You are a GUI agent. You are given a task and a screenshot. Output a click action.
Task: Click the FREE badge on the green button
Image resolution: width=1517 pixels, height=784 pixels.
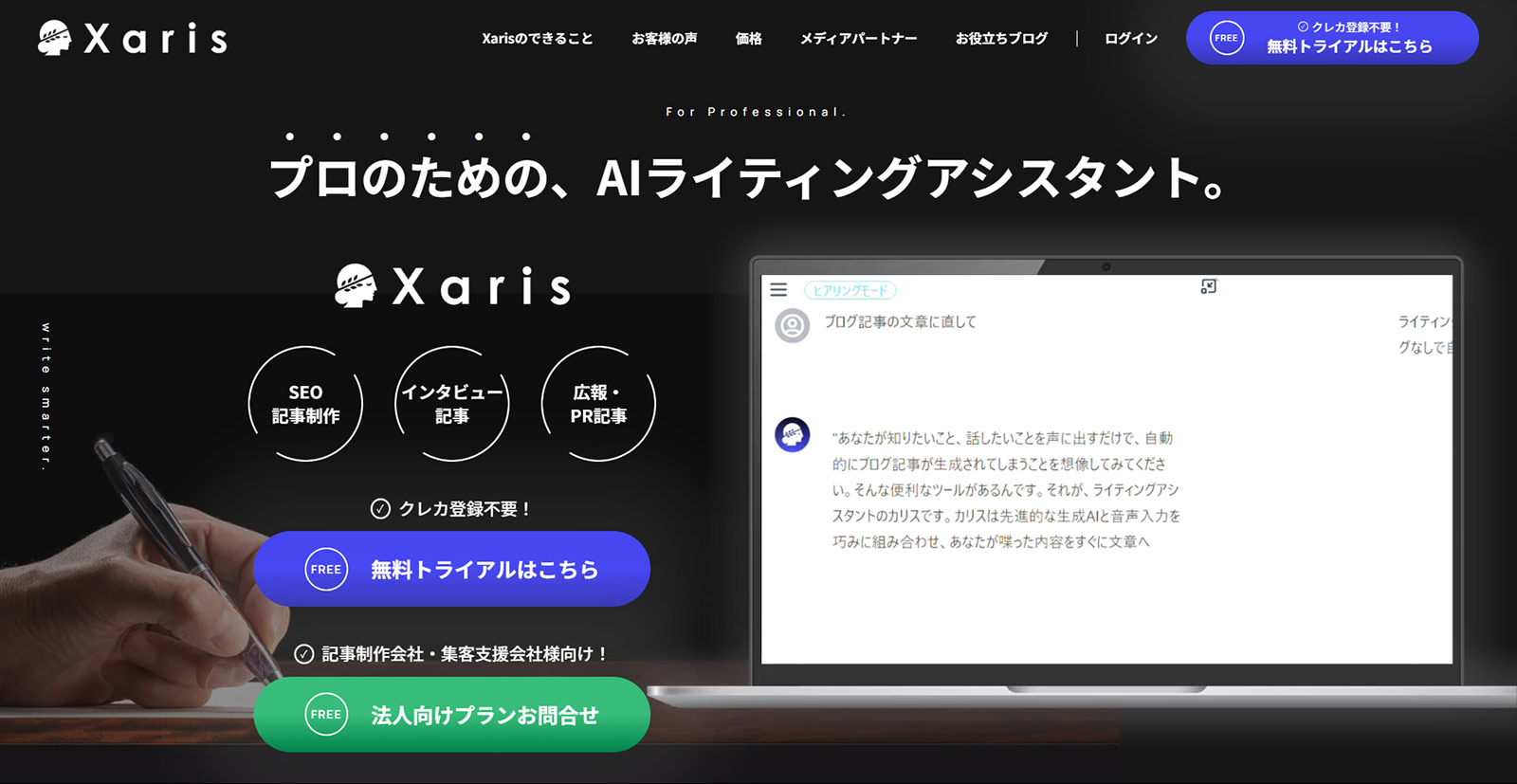pyautogui.click(x=326, y=715)
